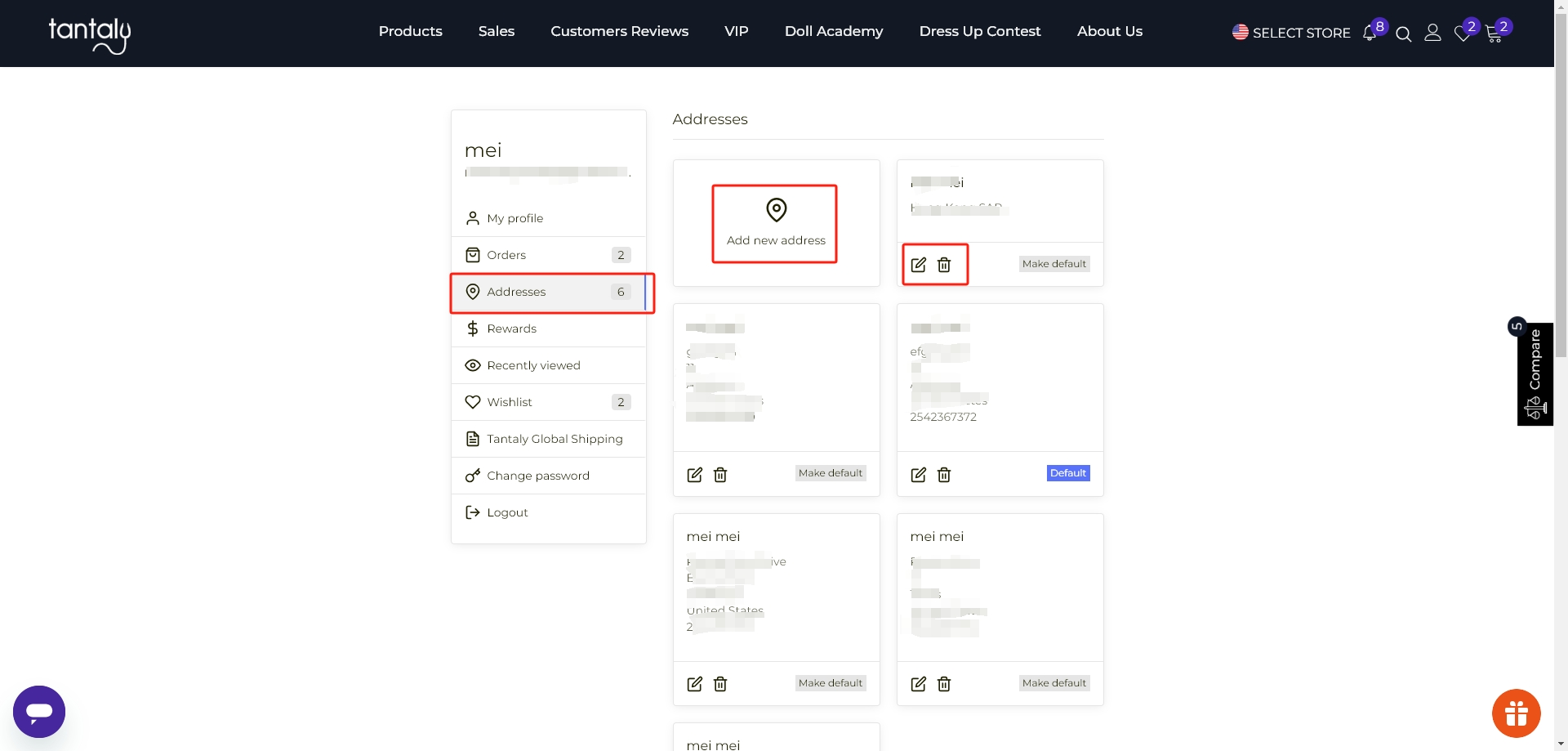Open Products in top navigation
The width and height of the screenshot is (1568, 751).
click(410, 31)
